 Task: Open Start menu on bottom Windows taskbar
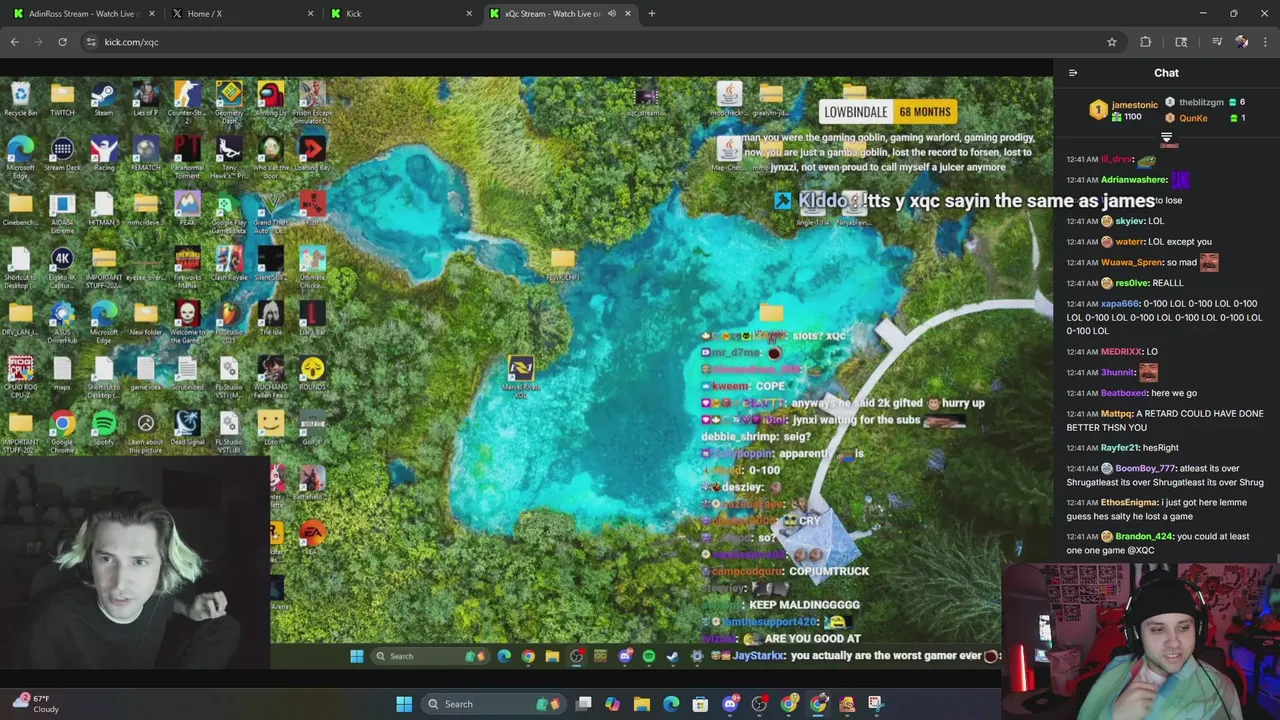click(404, 704)
